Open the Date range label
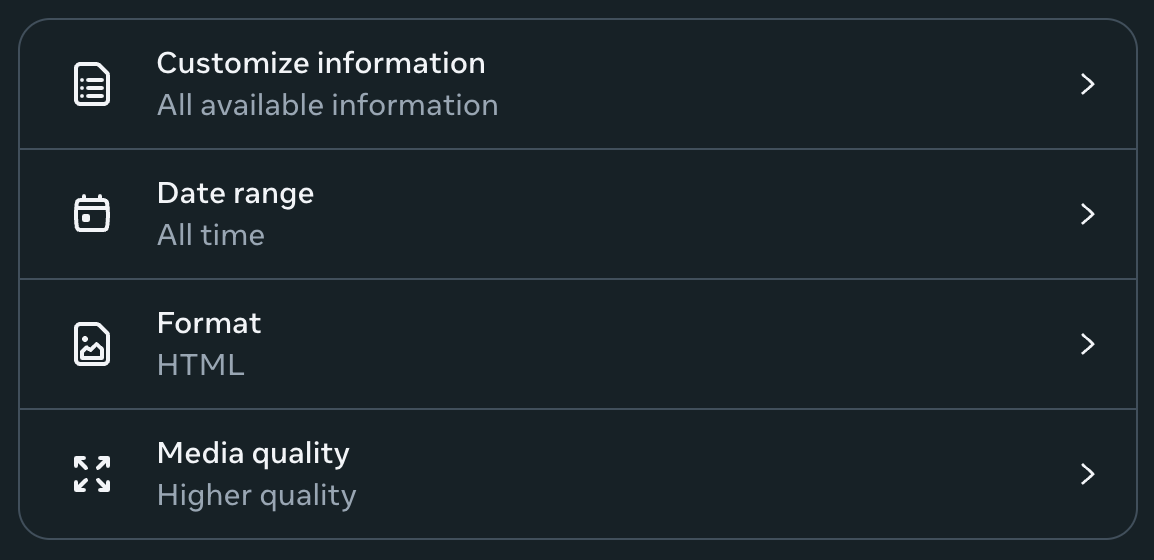This screenshot has width=1154, height=560. pyautogui.click(x=235, y=193)
